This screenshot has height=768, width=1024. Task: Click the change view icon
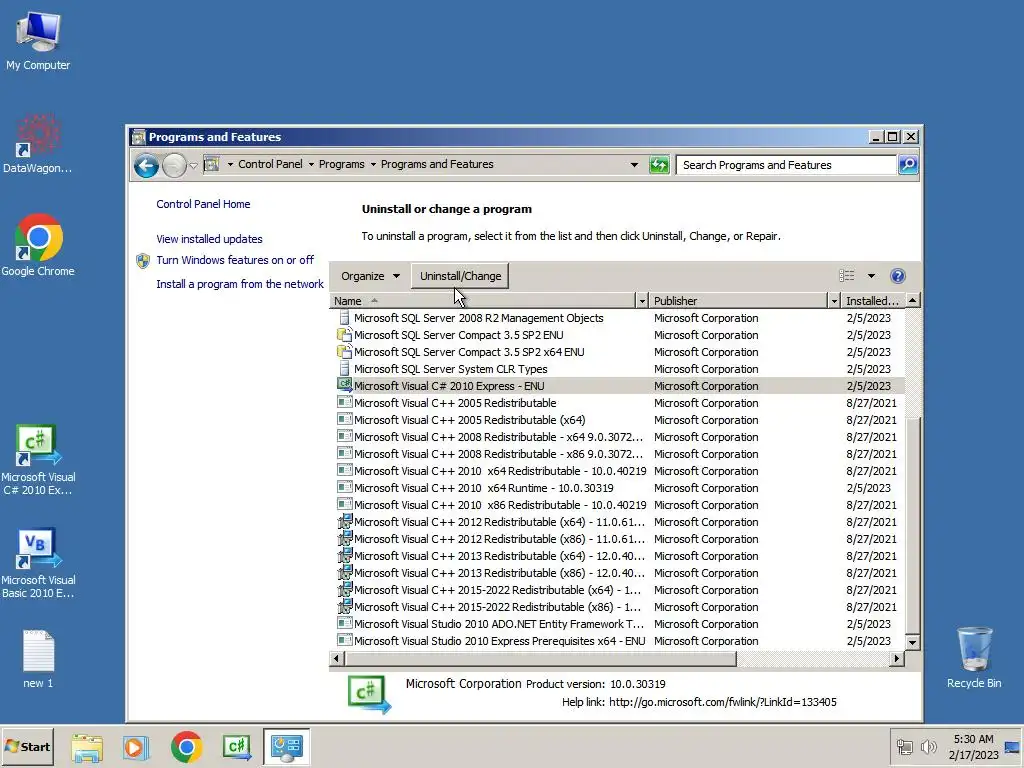click(x=847, y=276)
